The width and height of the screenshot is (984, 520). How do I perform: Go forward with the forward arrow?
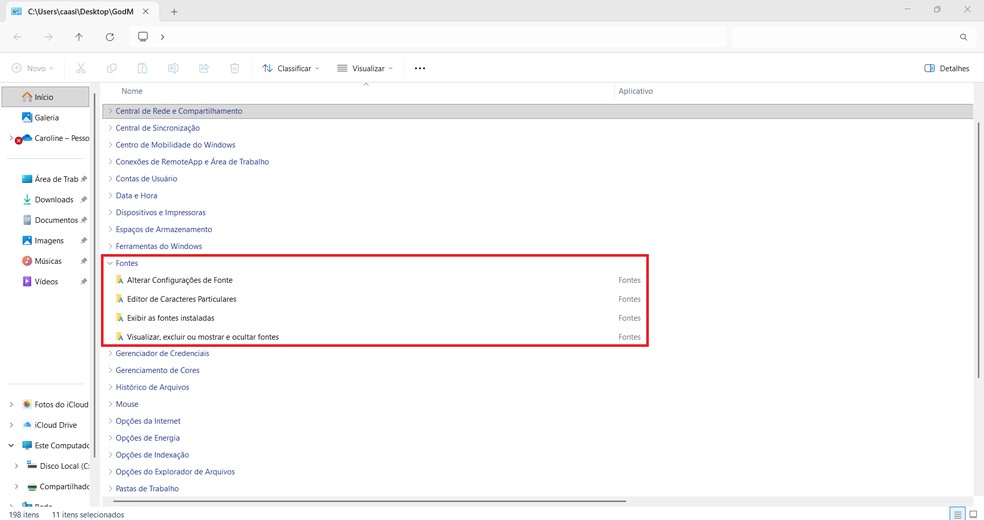click(x=48, y=37)
